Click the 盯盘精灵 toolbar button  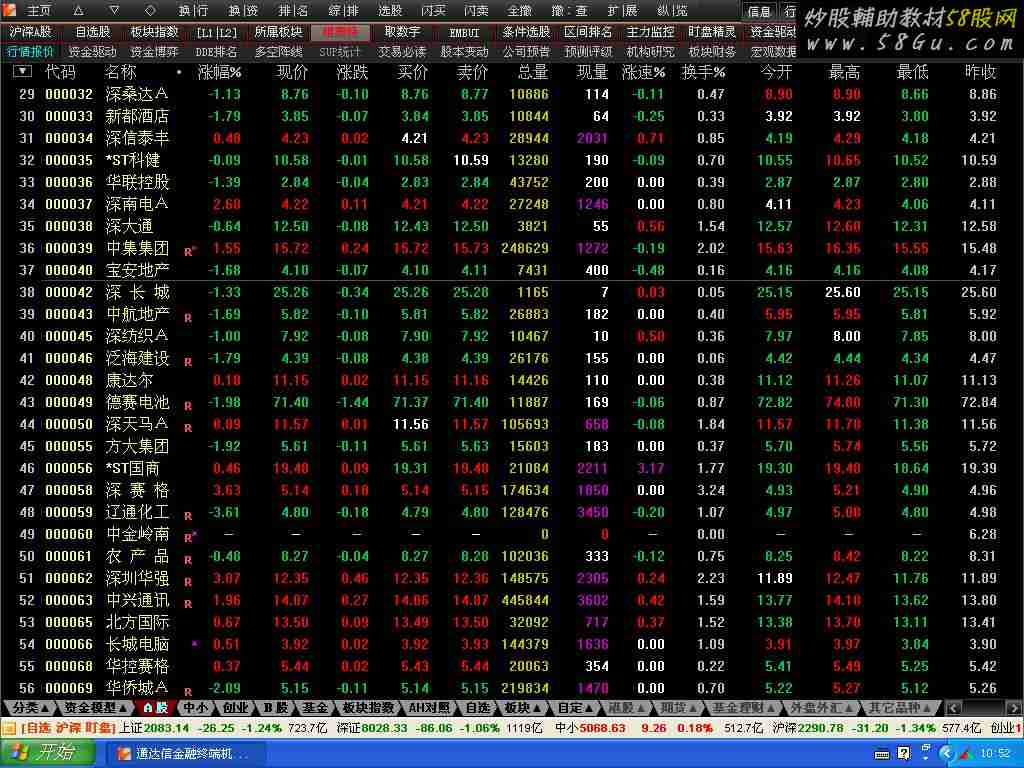(x=712, y=32)
